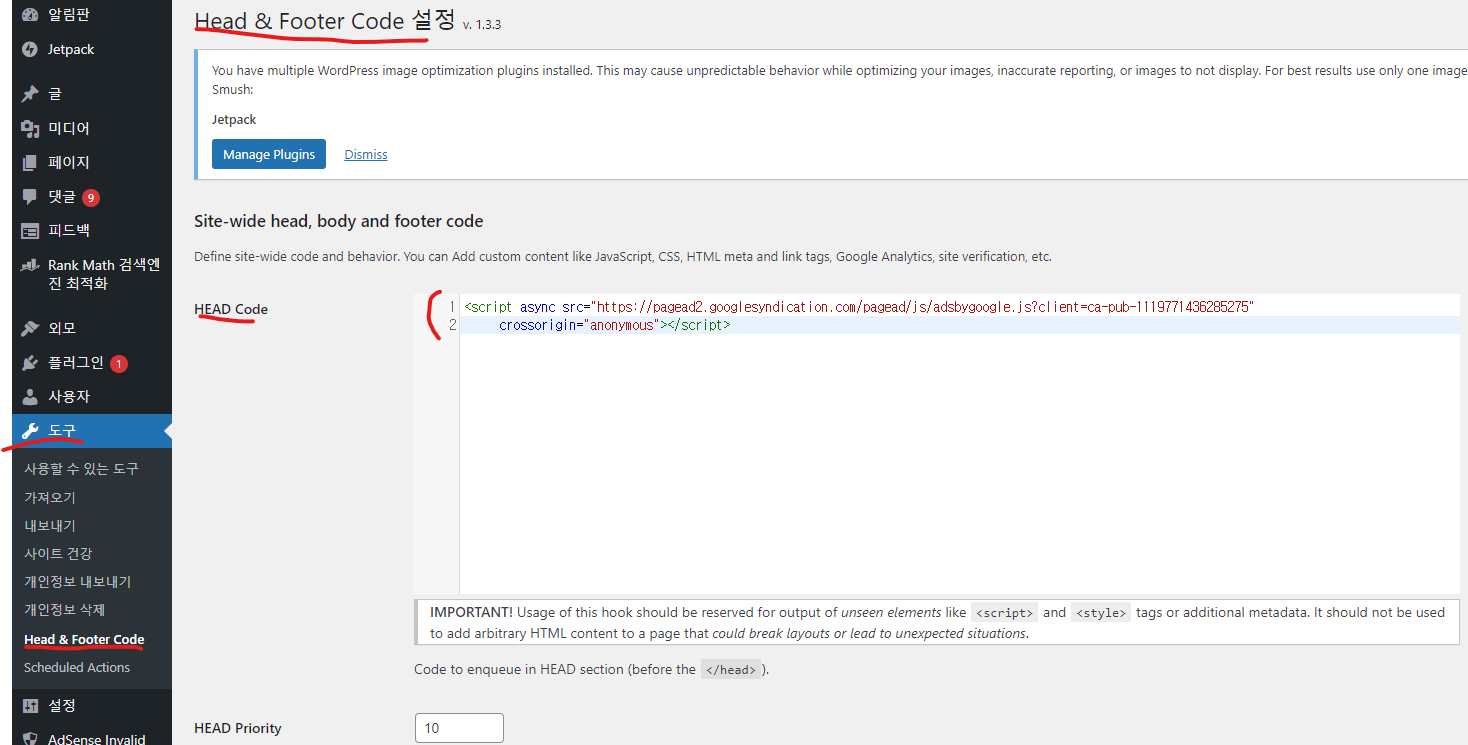Go to 사용할 수 있는 도구
Screen dimensions: 1468x745
click(x=81, y=469)
